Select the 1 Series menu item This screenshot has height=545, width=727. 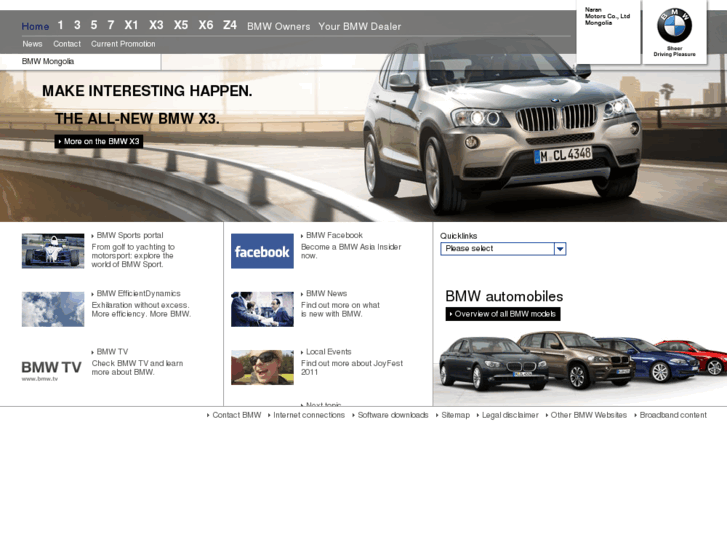[60, 25]
